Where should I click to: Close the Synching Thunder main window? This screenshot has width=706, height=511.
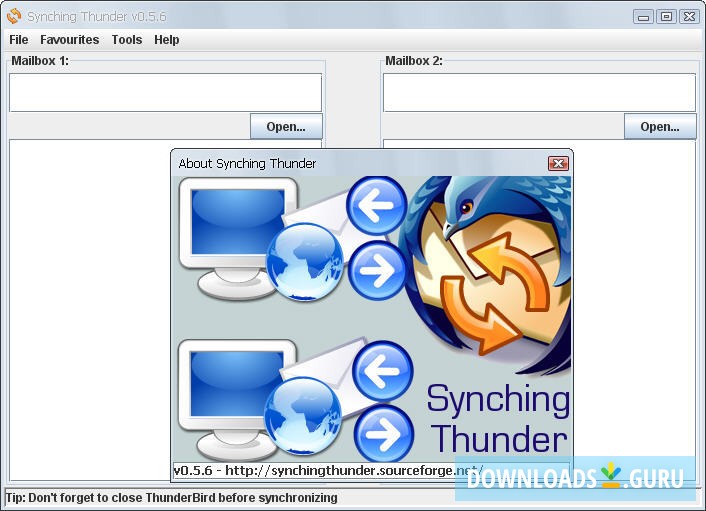coord(689,17)
